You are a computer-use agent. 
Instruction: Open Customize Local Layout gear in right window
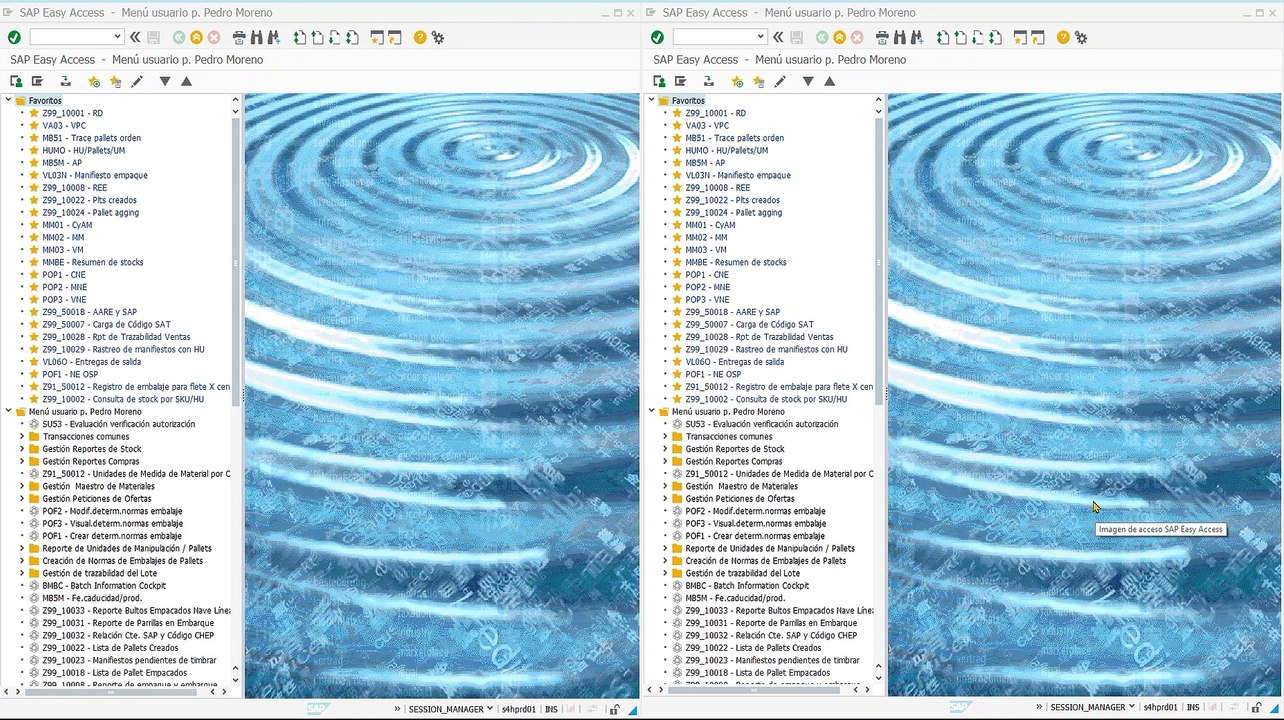coord(1080,37)
